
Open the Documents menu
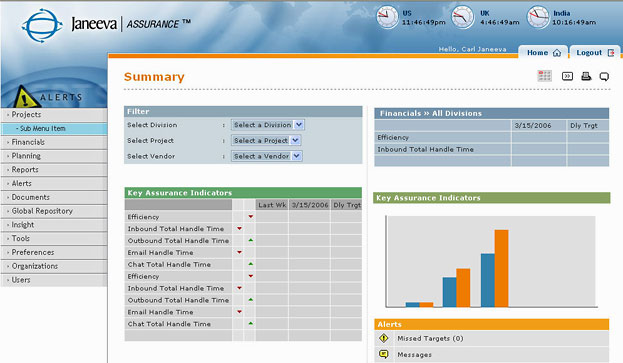point(54,197)
